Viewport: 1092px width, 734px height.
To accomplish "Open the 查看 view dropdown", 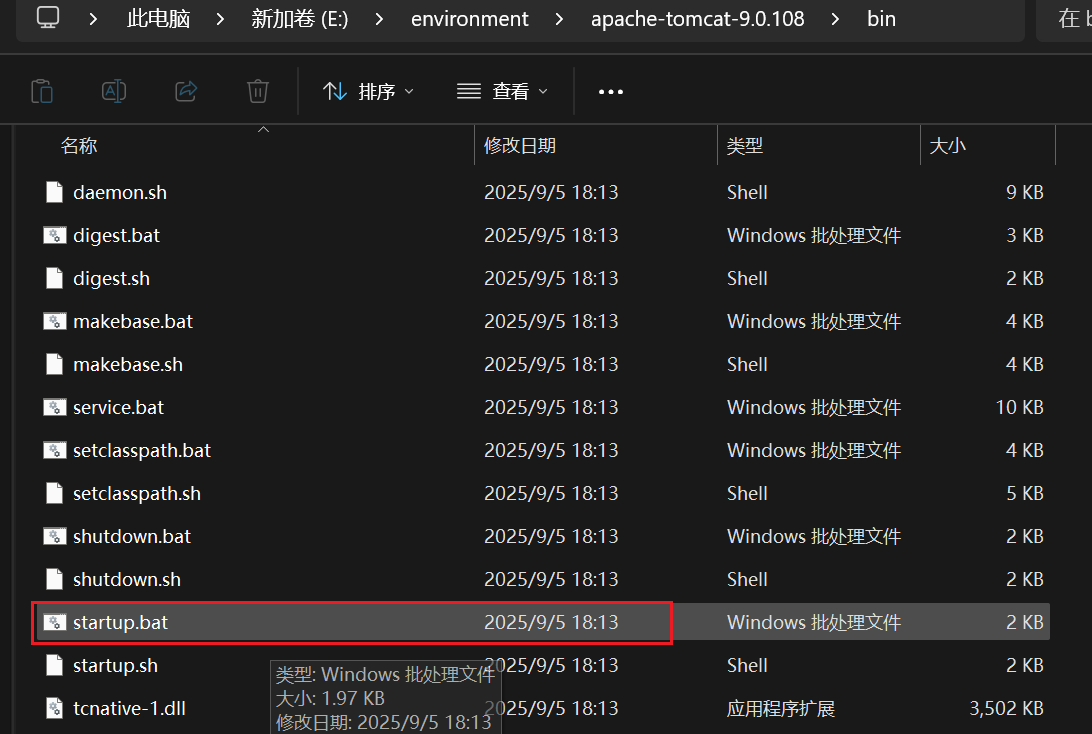I will point(502,91).
